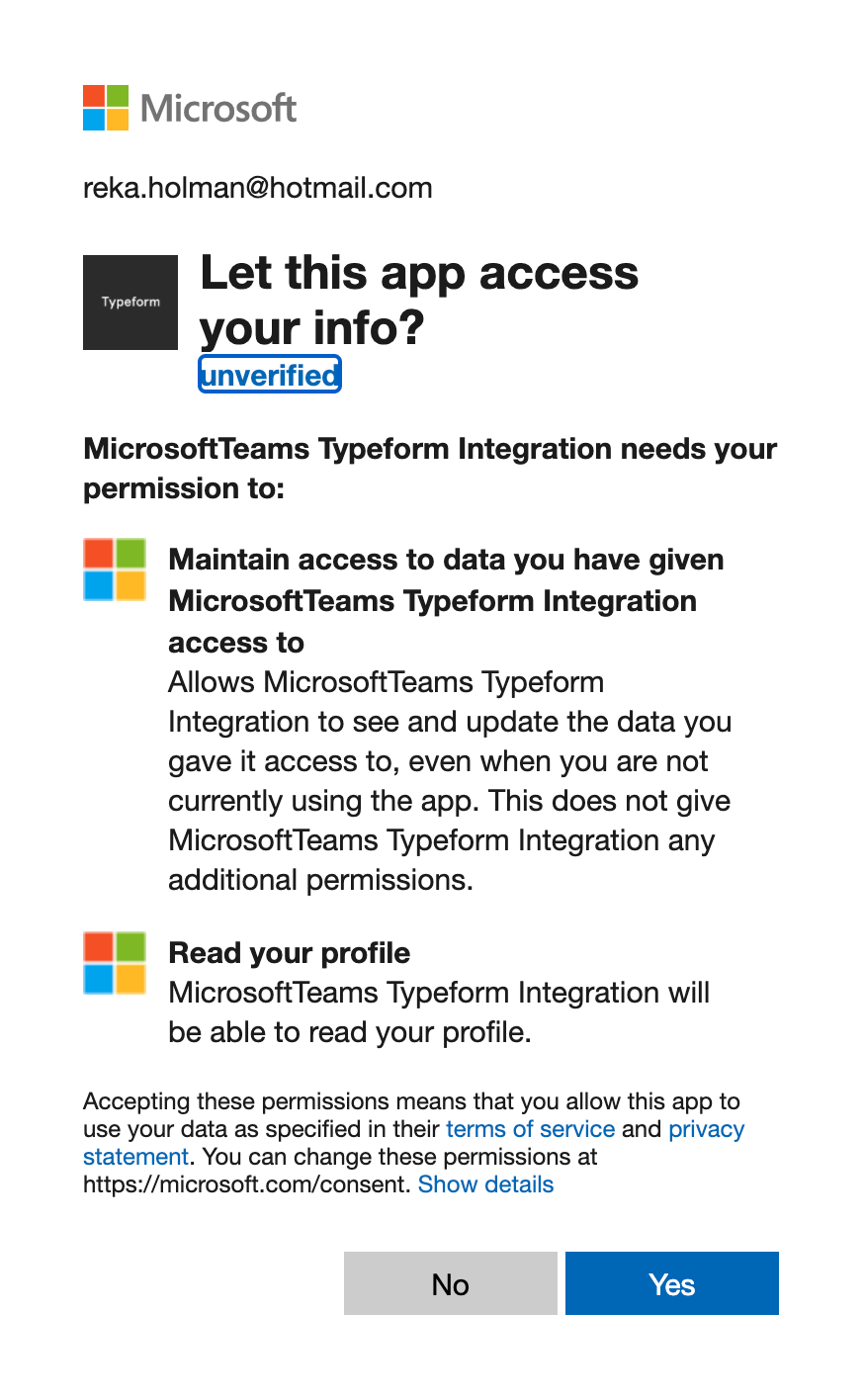Click Microsoft icon beside Maintain access permission
Image resolution: width=864 pixels, height=1400 pixels.
point(115,569)
